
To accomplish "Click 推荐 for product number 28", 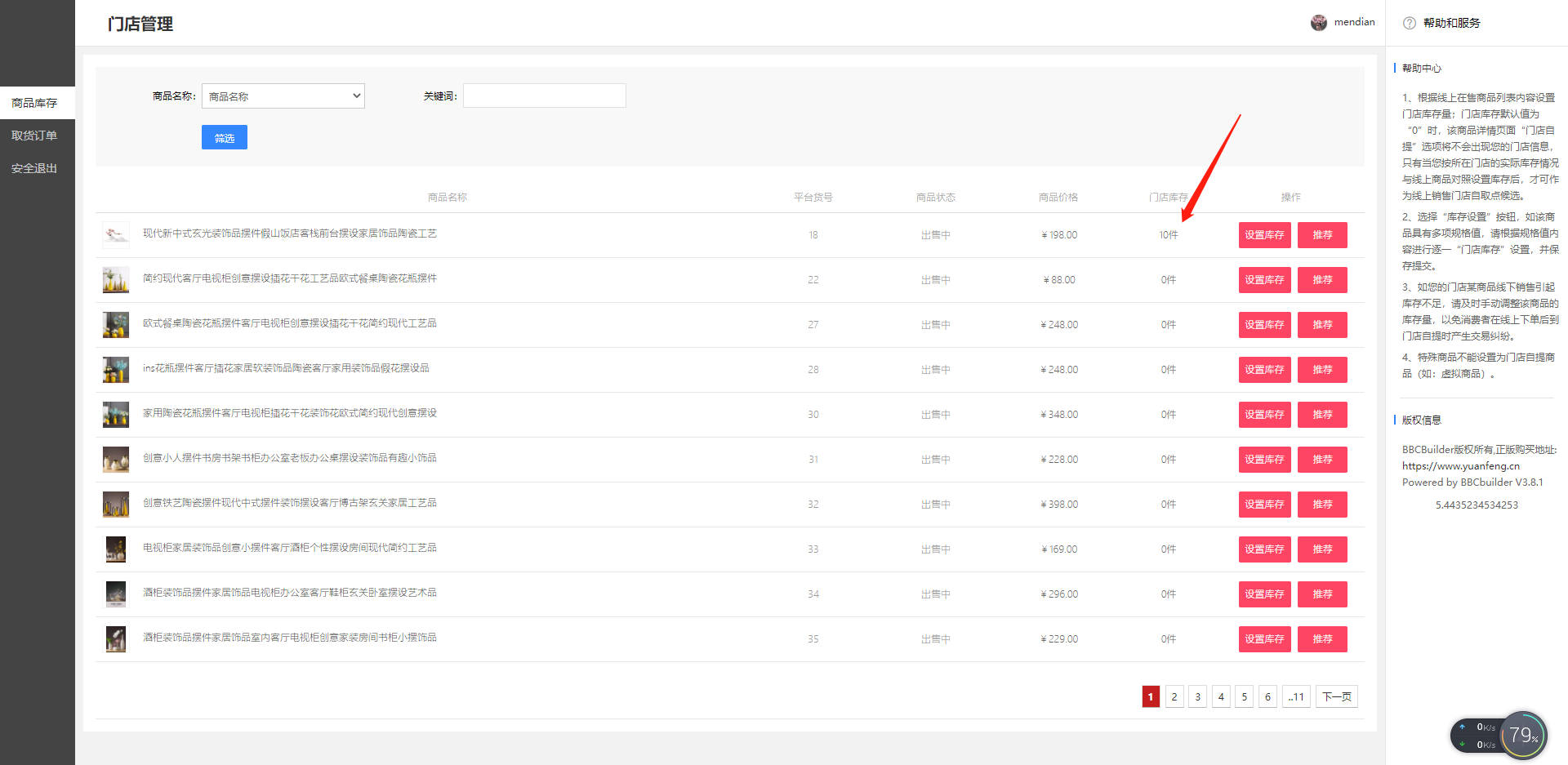I will point(1322,370).
